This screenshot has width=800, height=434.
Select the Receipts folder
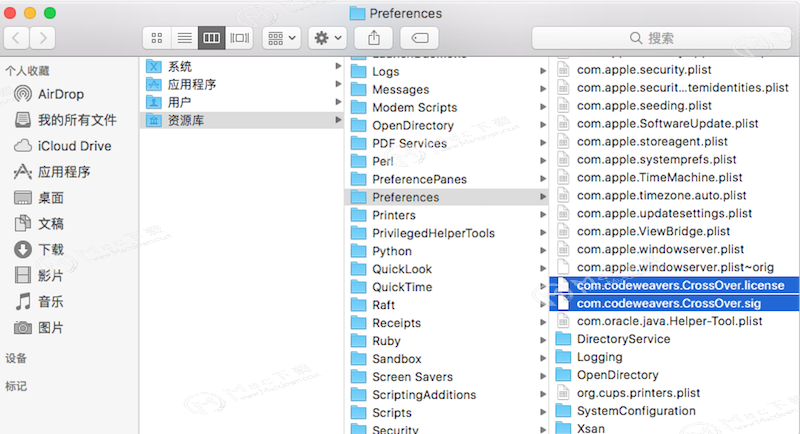pos(448,323)
